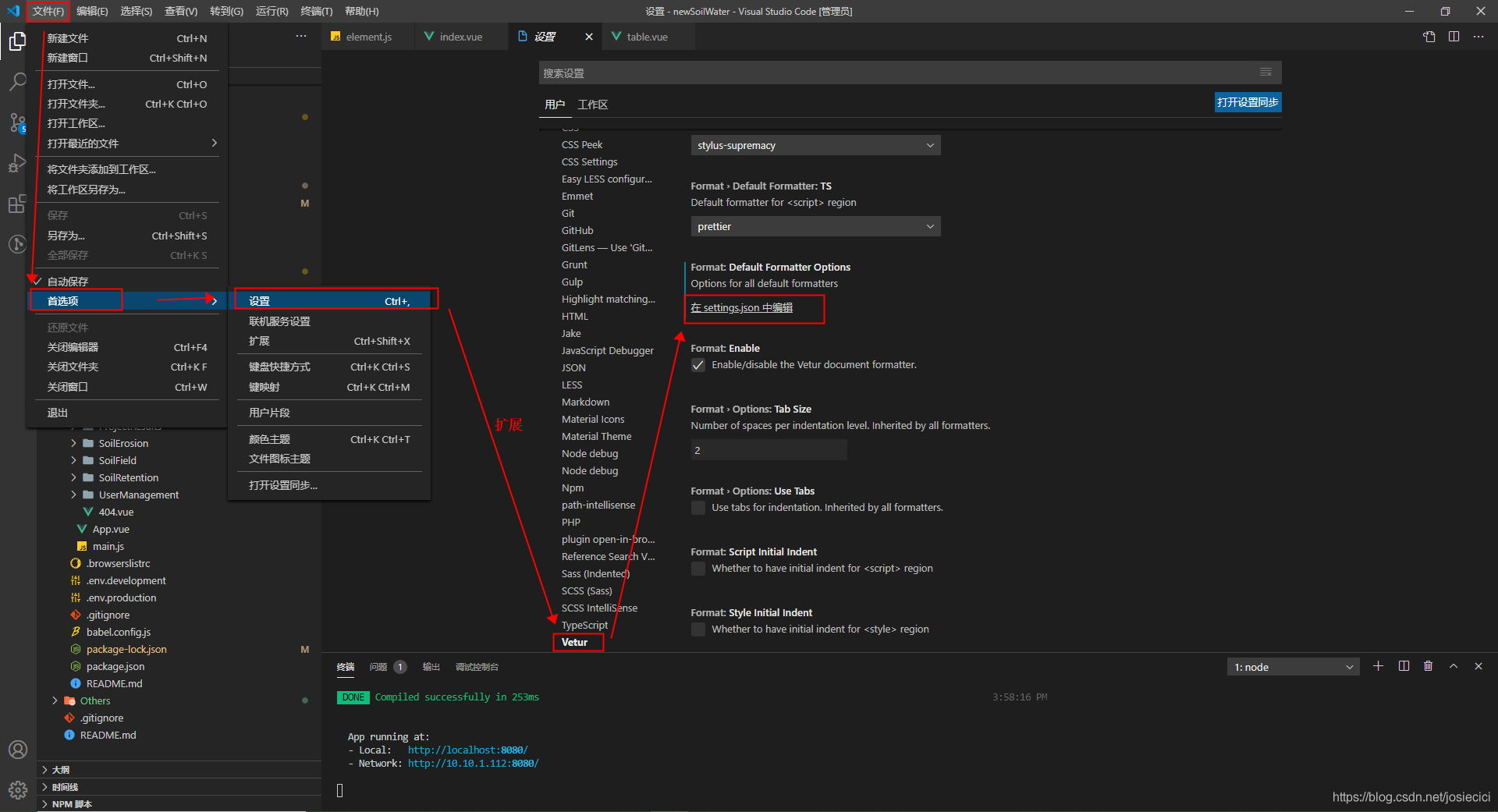
Task: Select Vetur in settings extensions list
Action: (574, 642)
